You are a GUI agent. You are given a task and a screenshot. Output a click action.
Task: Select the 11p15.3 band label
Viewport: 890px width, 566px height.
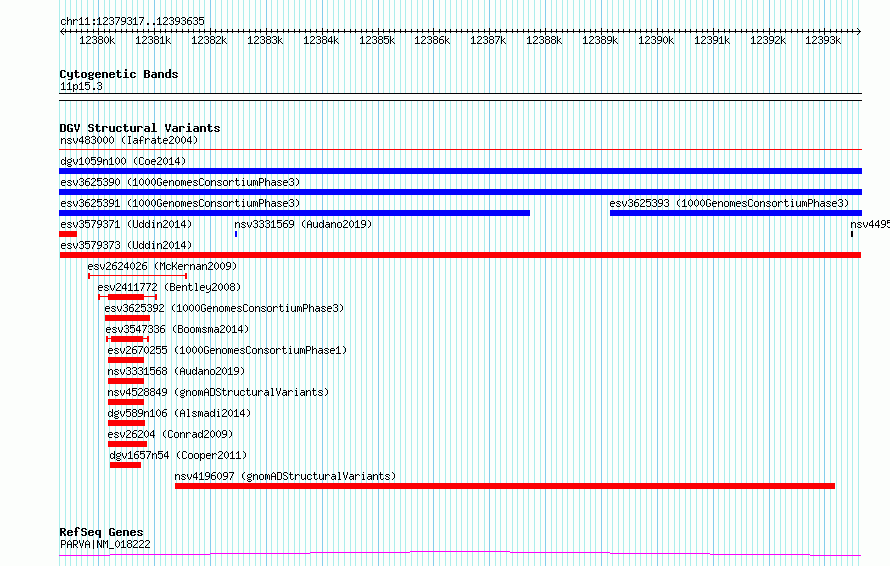pos(81,87)
